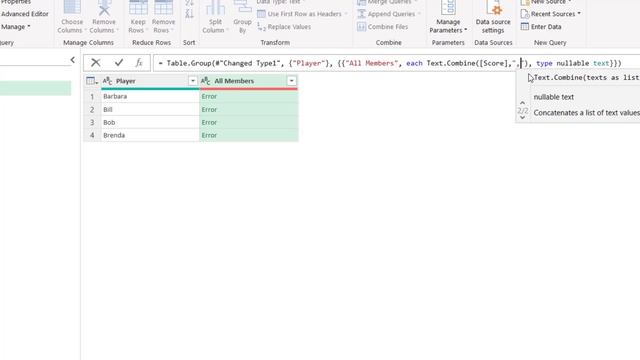Click the Enter Data table icon

[x=525, y=27]
